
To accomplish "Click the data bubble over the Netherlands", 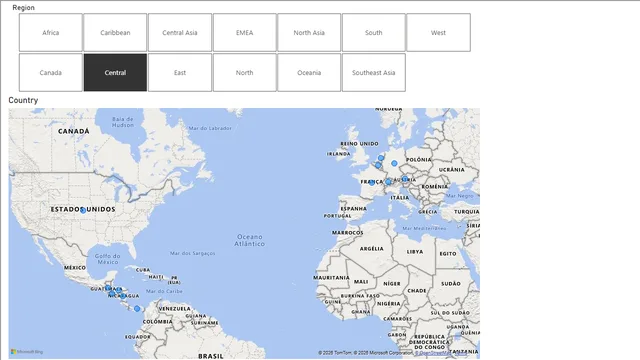I will pos(381,158).
